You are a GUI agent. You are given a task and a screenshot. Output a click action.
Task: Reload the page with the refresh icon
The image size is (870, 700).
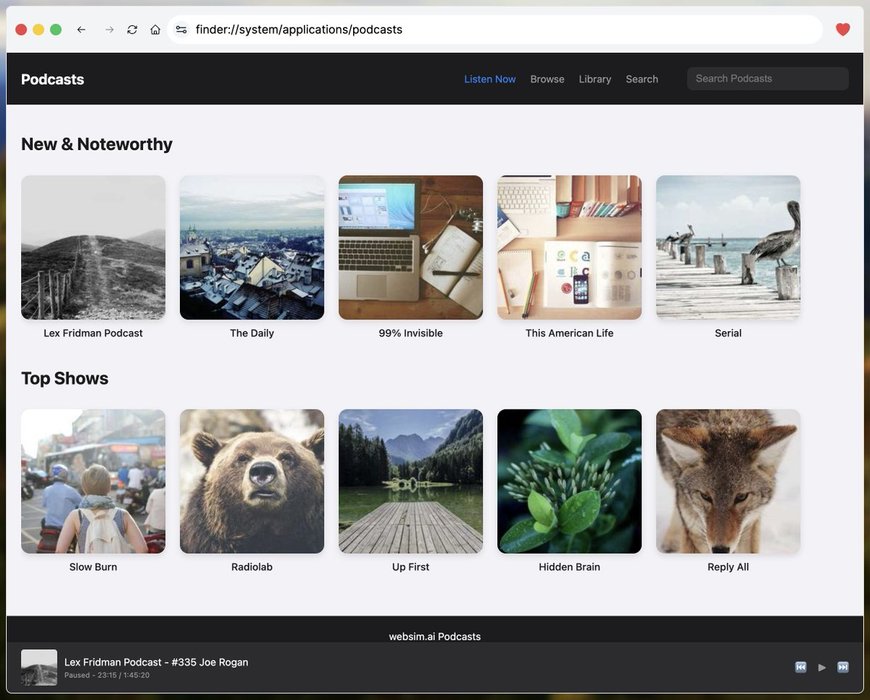coord(132,29)
